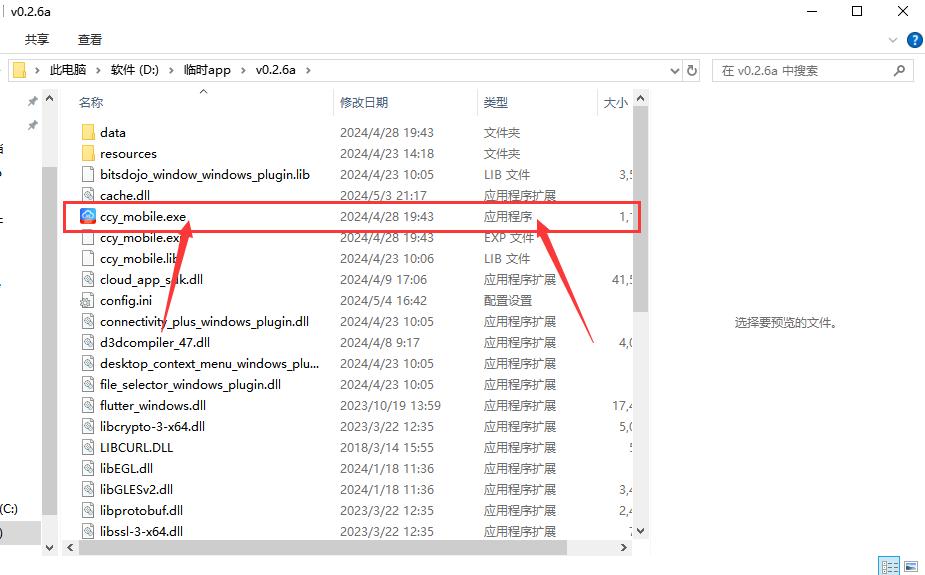
Task: Switch to details view layout
Action: 887,566
